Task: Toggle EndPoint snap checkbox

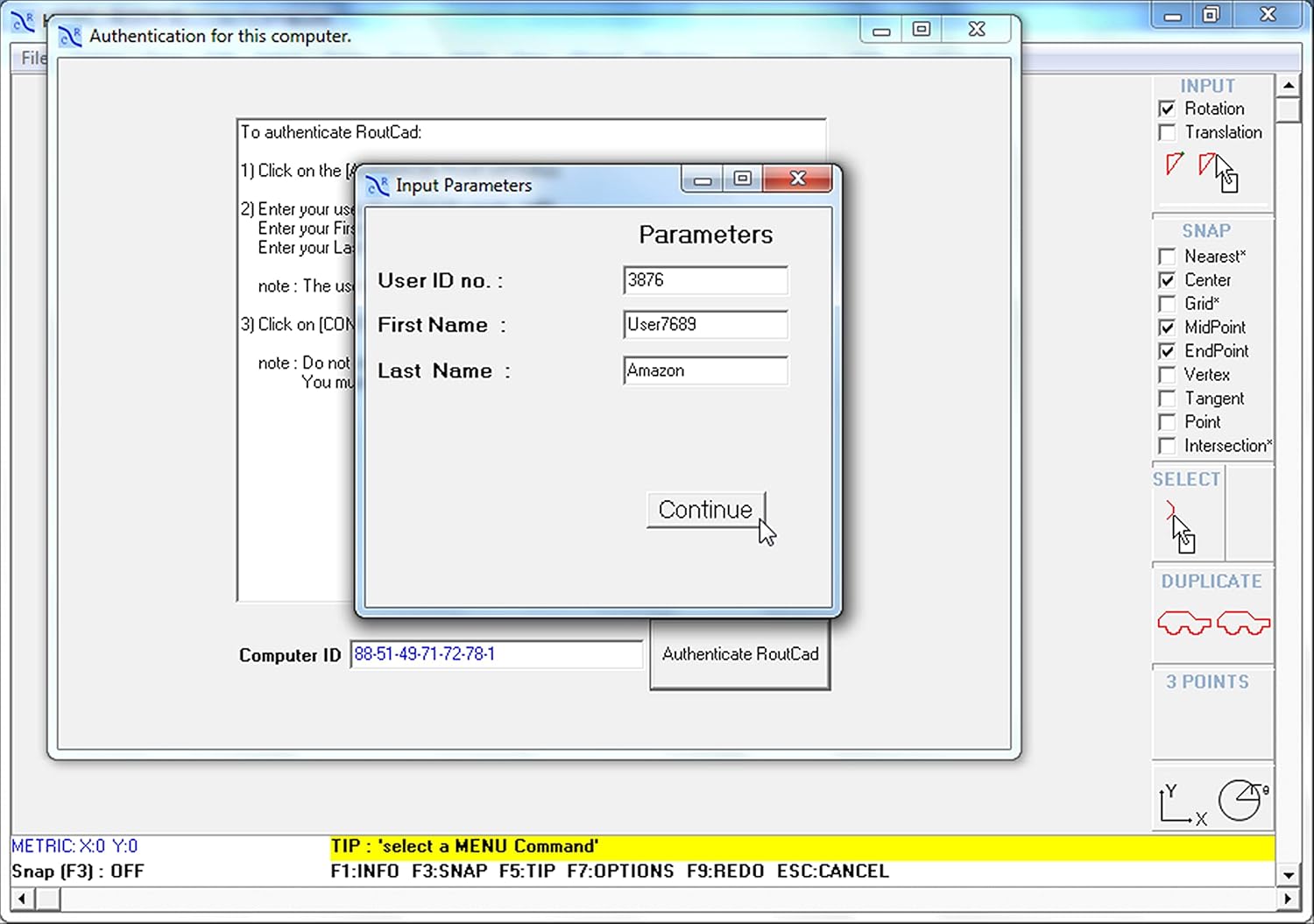Action: (1167, 351)
